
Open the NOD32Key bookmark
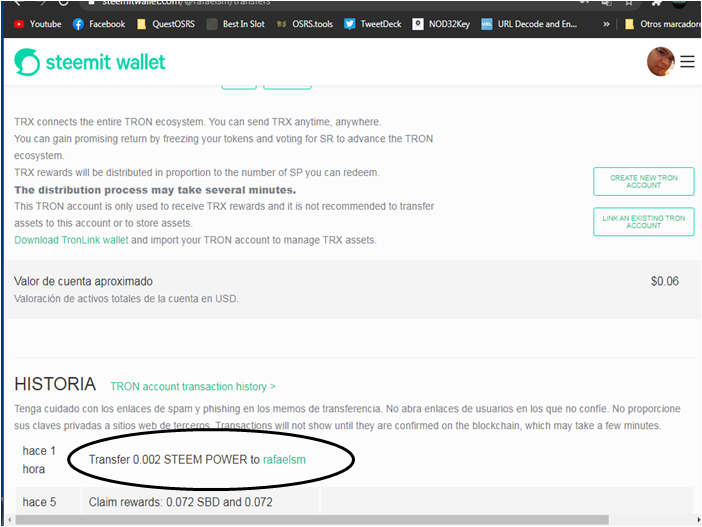(x=441, y=24)
